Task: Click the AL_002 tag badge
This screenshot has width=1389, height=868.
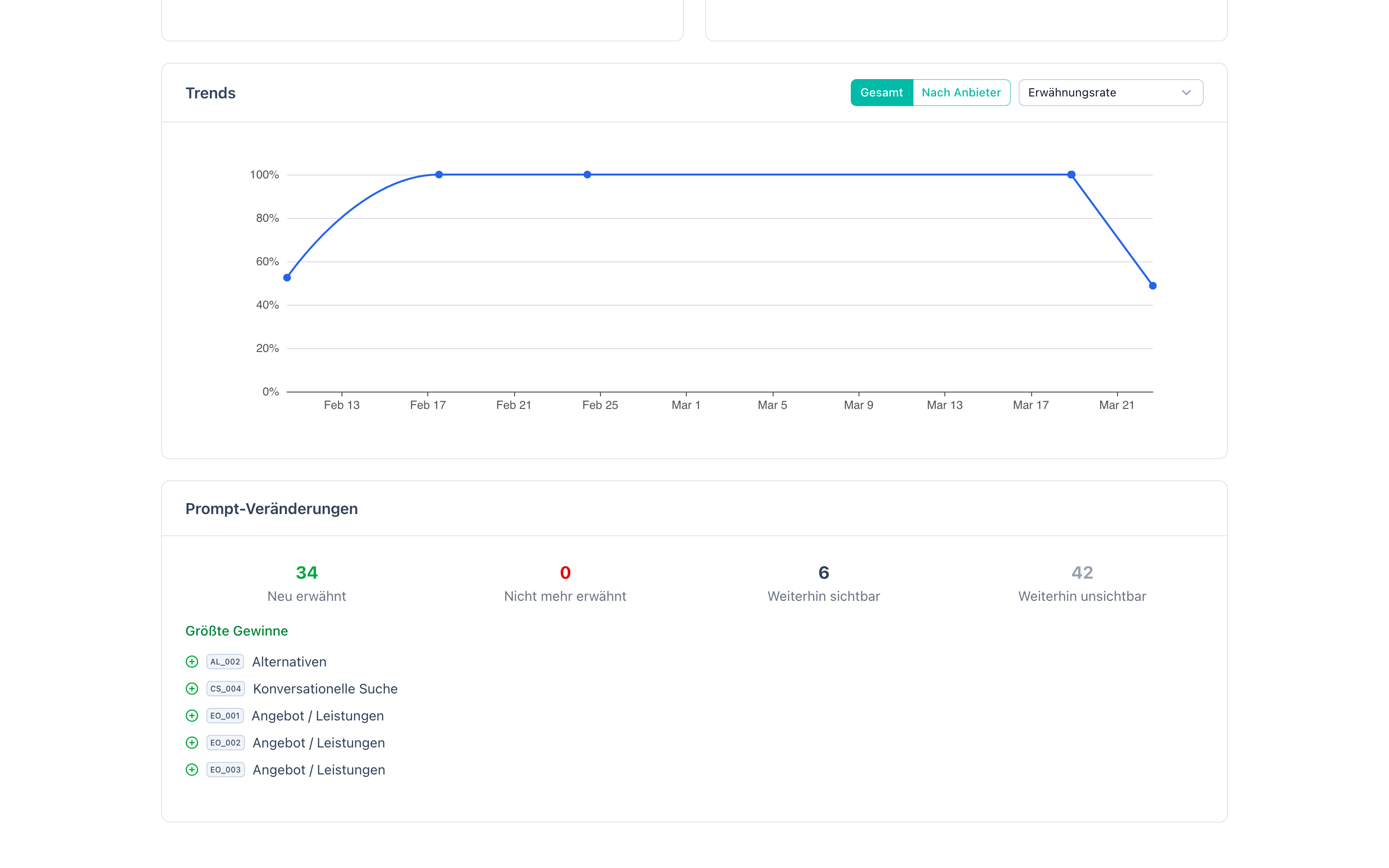Action: 225,661
